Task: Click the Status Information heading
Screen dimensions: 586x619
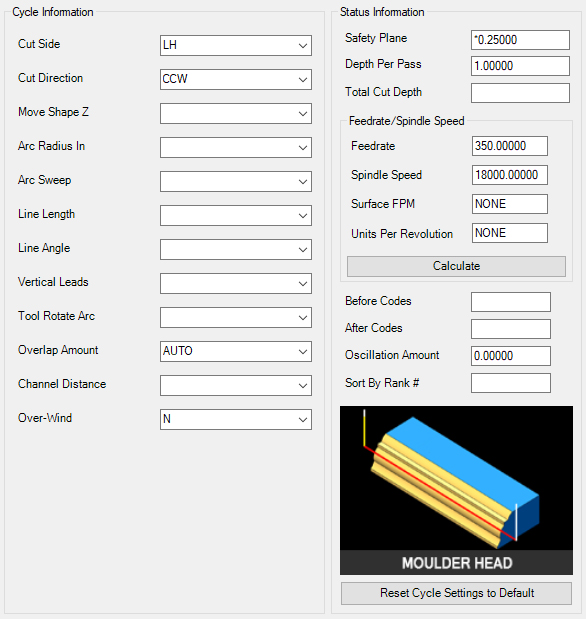Action: [382, 12]
